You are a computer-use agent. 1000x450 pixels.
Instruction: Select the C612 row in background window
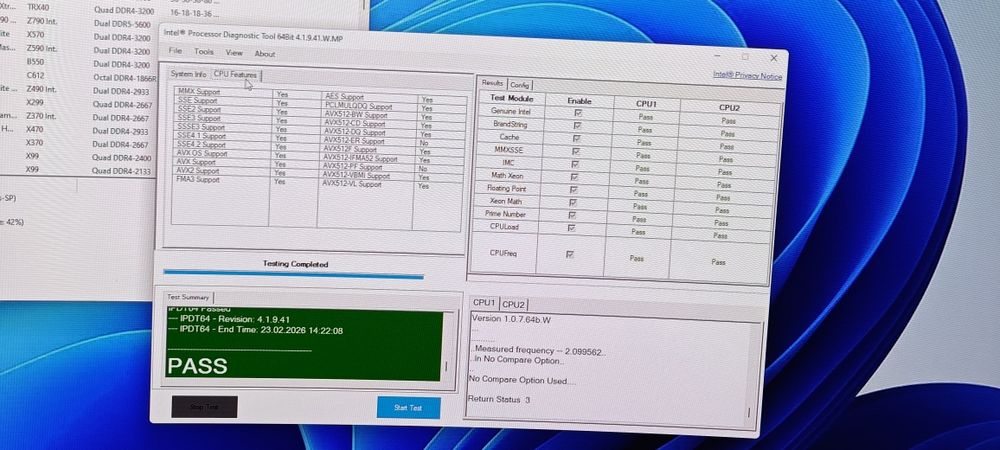coord(35,76)
